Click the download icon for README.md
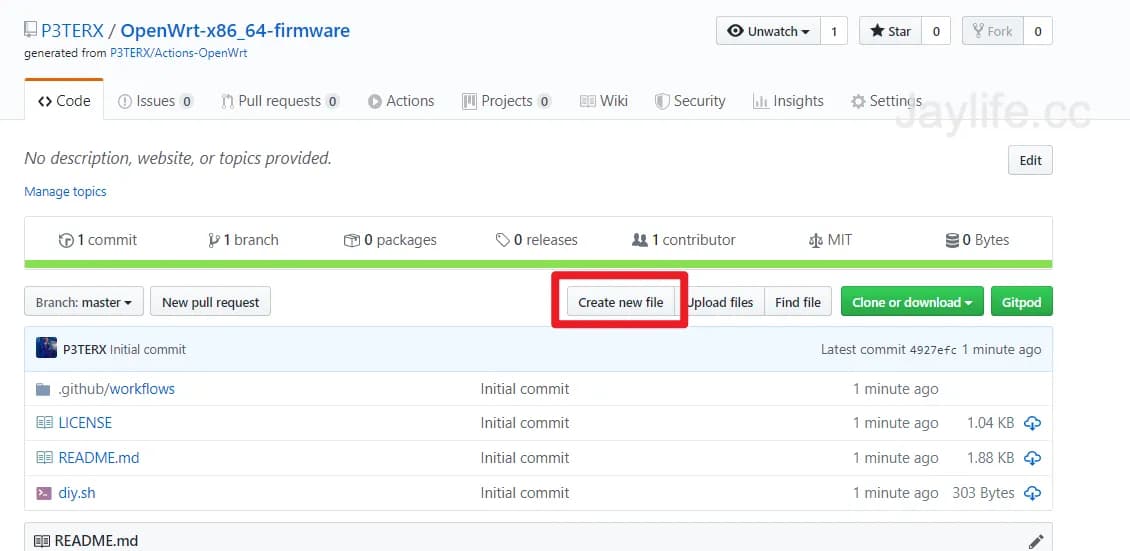 pos(1032,458)
